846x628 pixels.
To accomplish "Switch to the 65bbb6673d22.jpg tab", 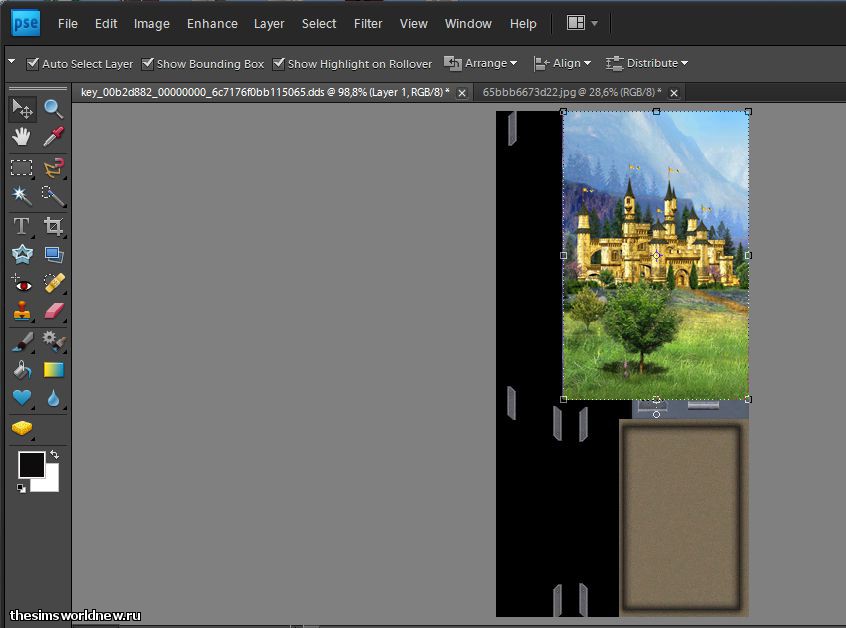I will 571,92.
